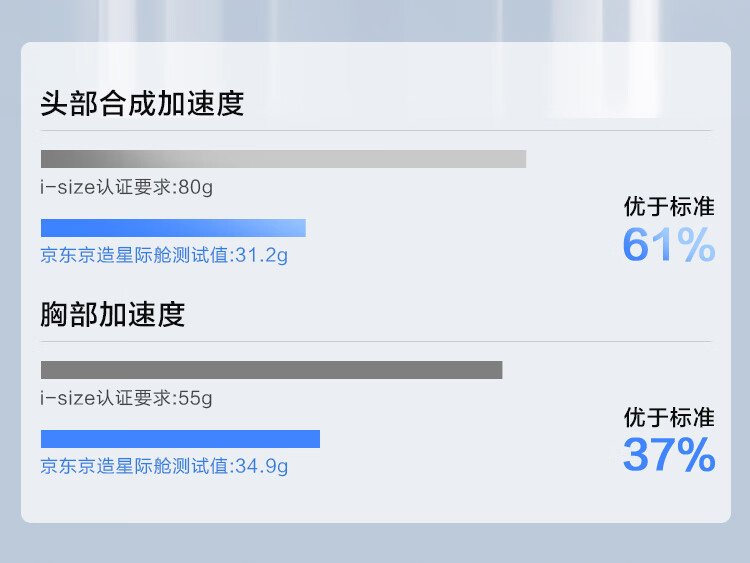Click 优于标准 above 61%
This screenshot has height=563, width=750.
[x=669, y=207]
